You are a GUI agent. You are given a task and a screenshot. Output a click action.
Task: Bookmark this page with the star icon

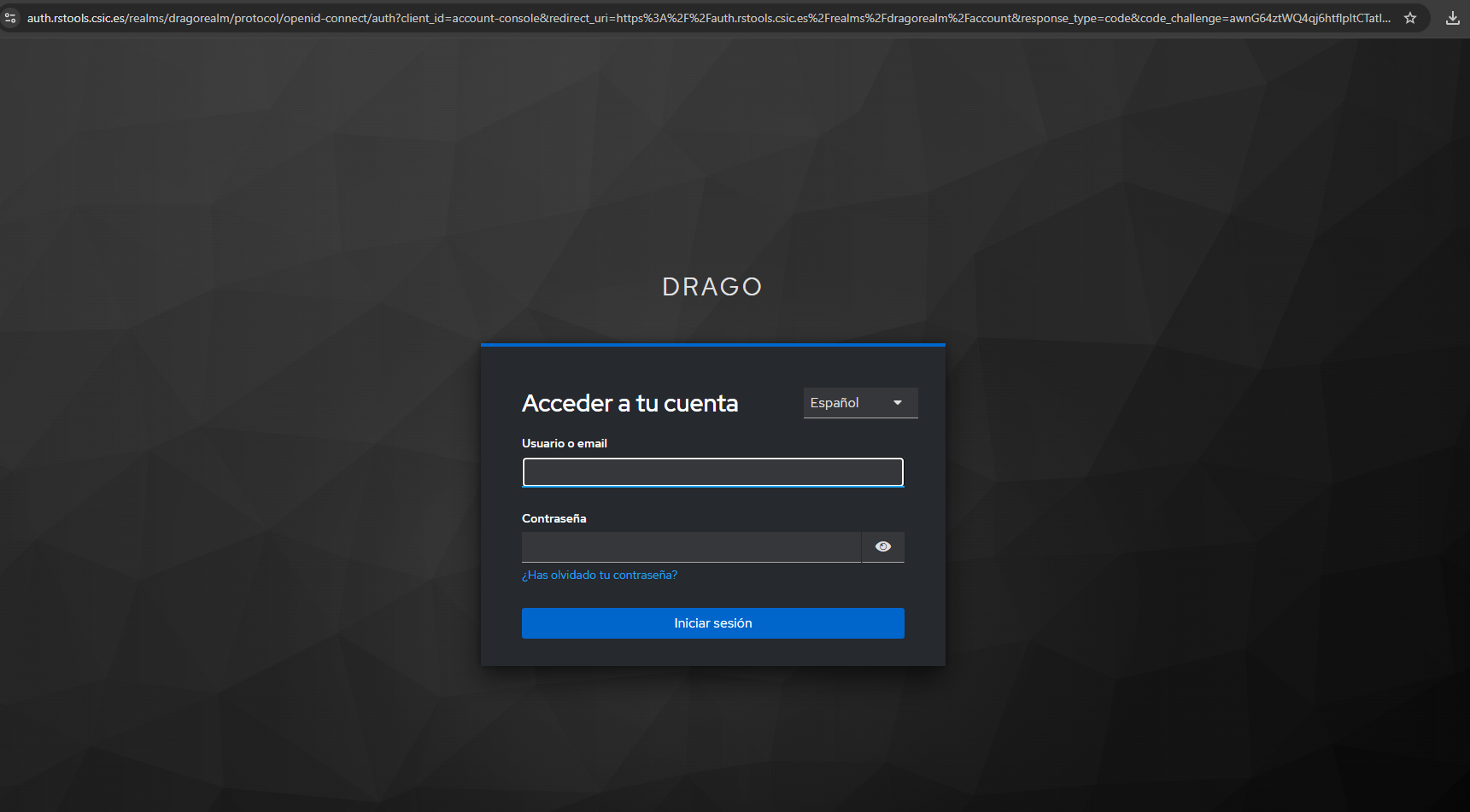tap(1410, 18)
